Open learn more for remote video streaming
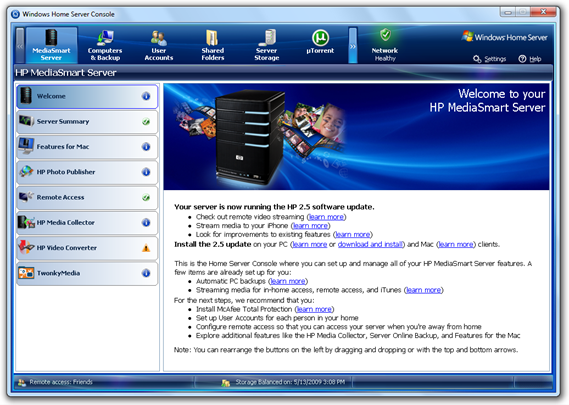 [326, 217]
